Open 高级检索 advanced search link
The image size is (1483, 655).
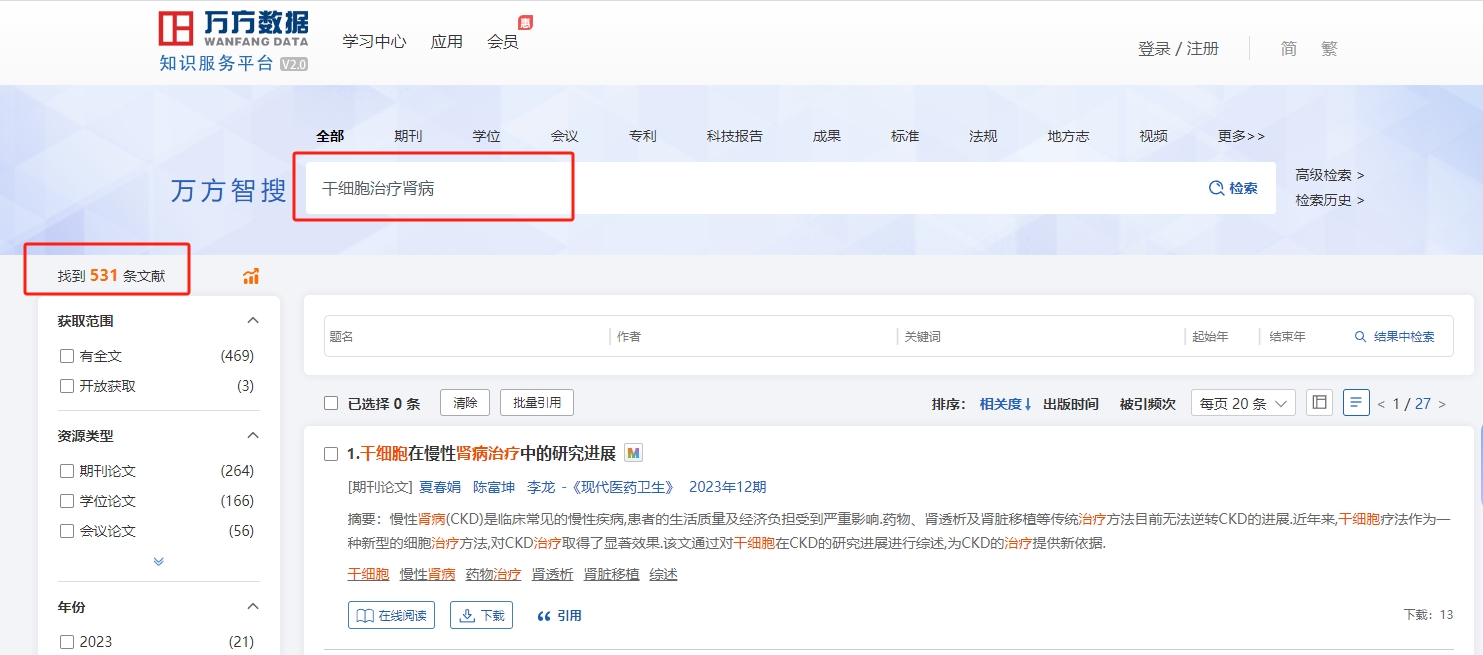(x=1329, y=175)
